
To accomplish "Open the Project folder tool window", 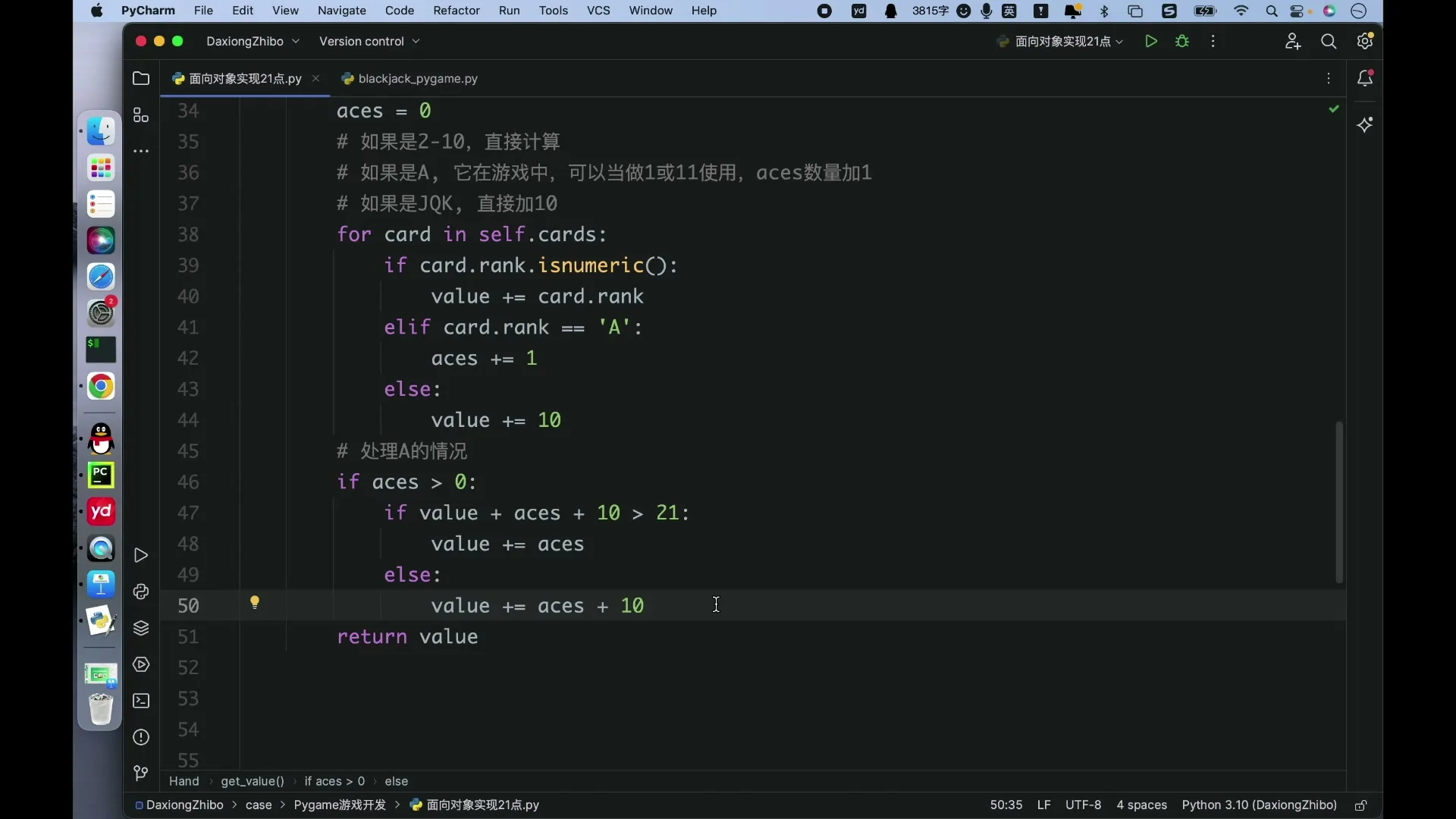I will pos(141,78).
